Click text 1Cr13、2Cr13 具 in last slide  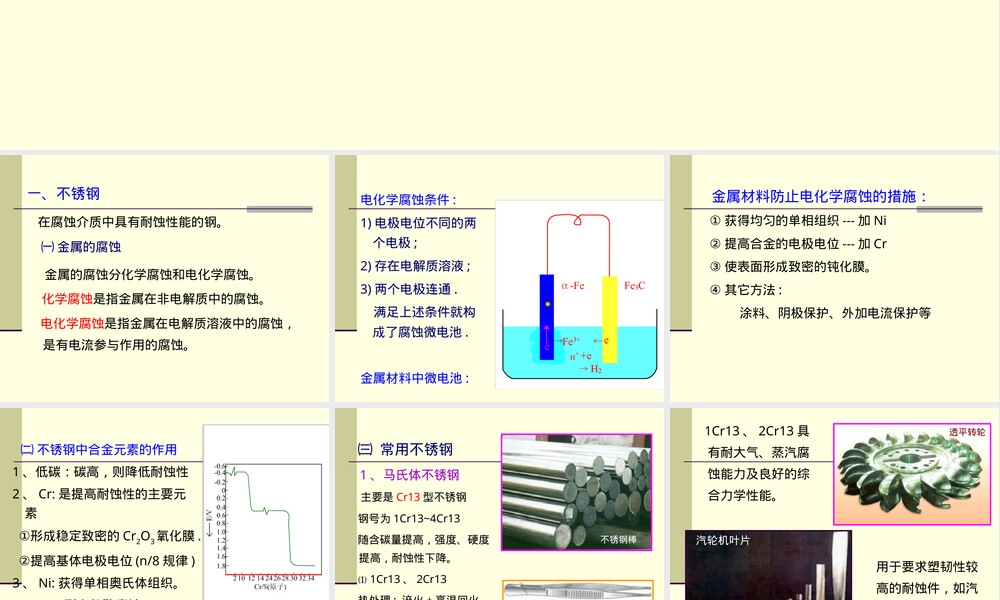coord(757,431)
